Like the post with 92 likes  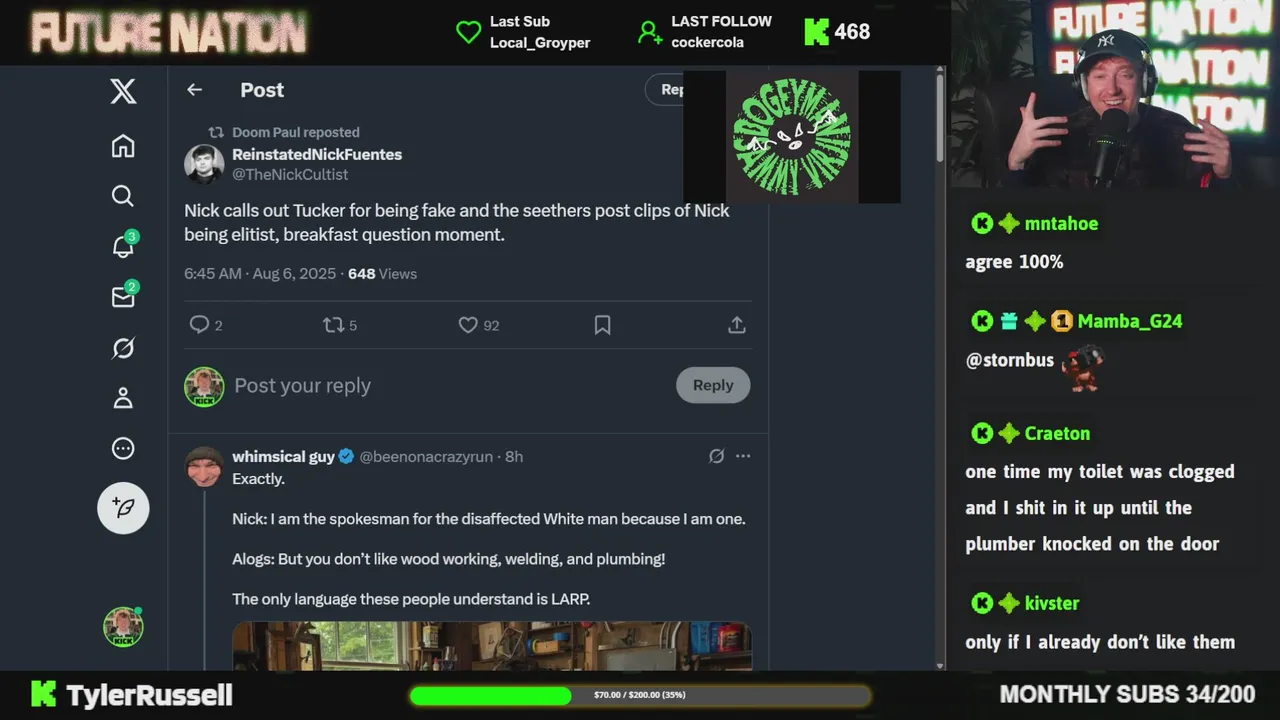point(478,325)
